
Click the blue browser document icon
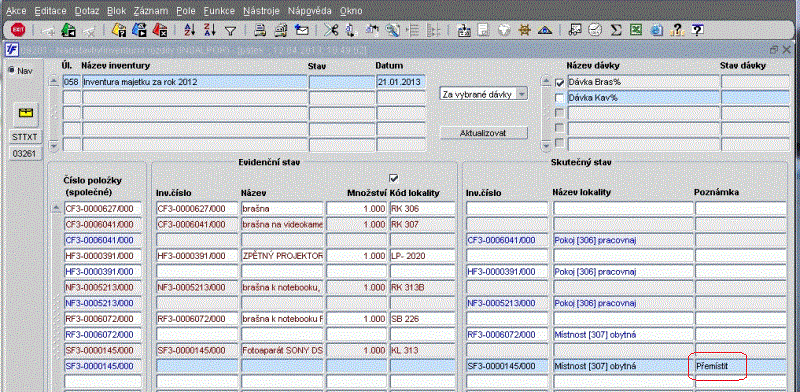657,30
